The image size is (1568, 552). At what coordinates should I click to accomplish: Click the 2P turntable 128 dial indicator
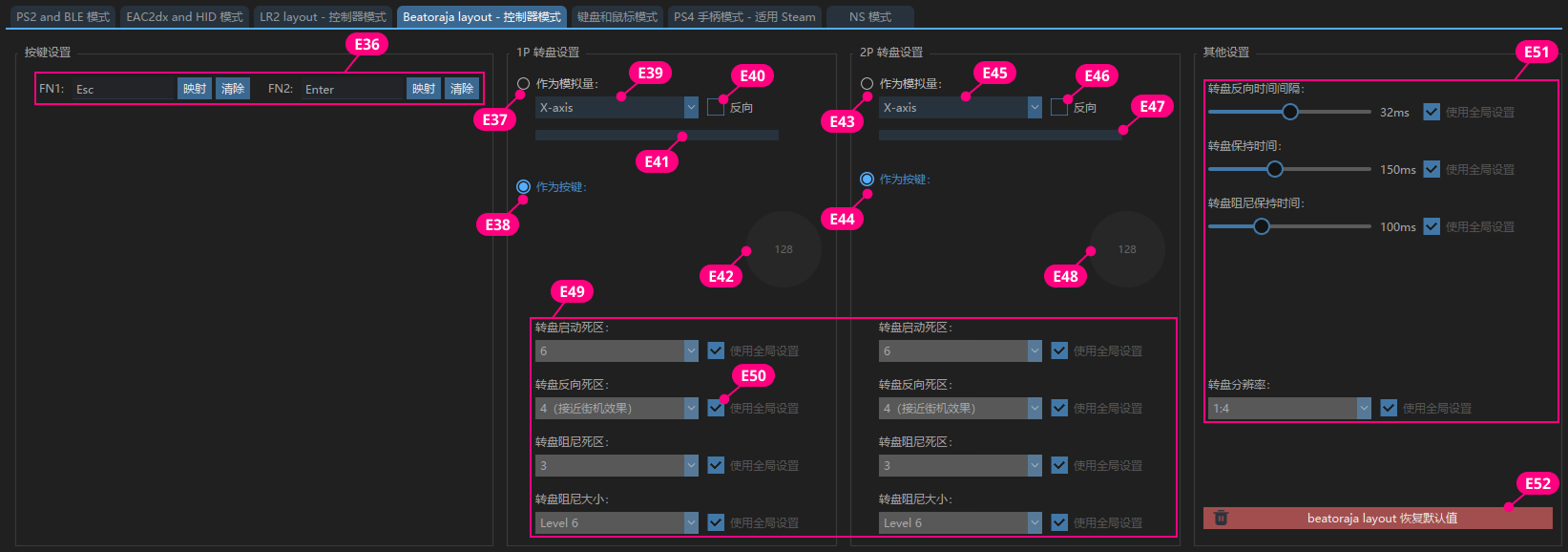tap(1127, 249)
